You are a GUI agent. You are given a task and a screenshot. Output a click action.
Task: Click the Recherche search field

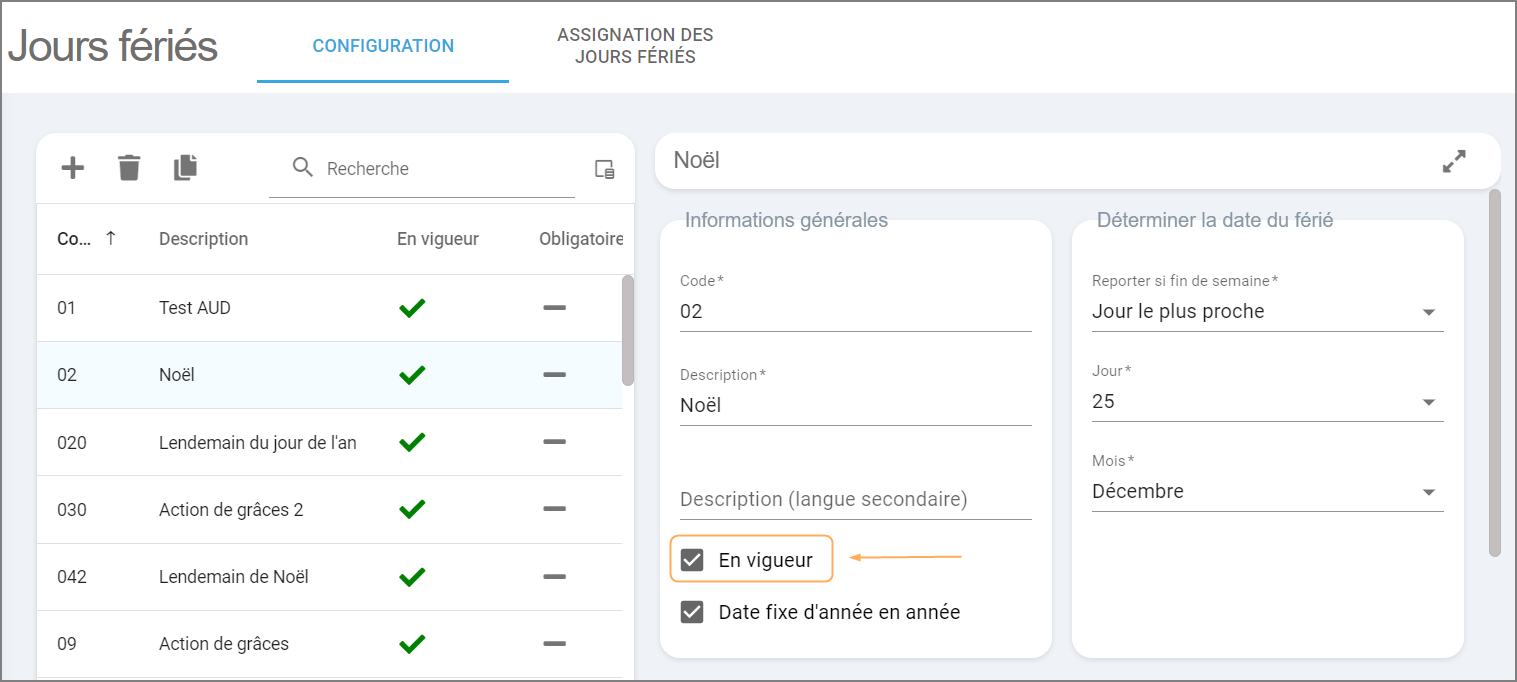[x=440, y=169]
